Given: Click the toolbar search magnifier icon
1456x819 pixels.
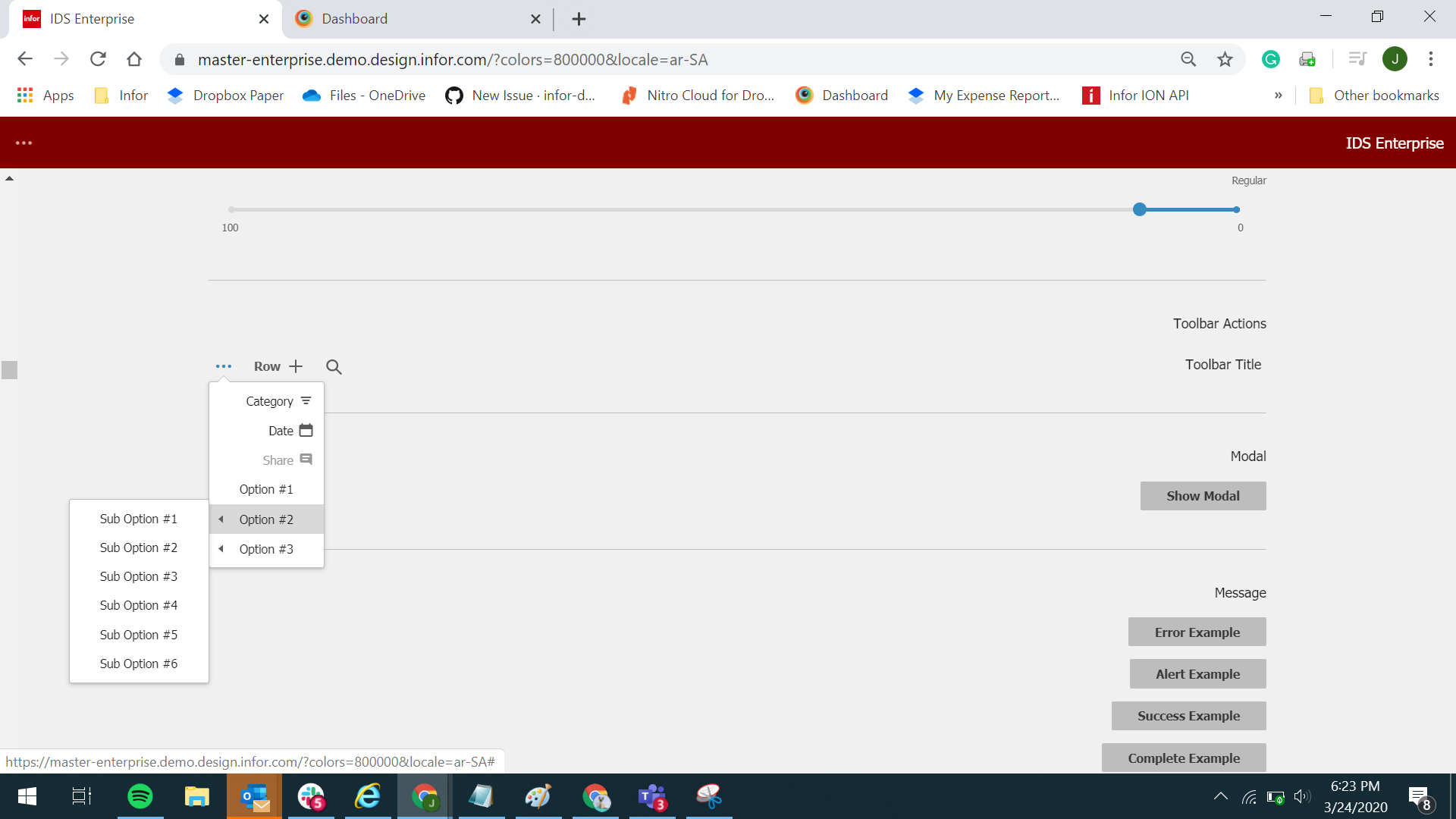Looking at the screenshot, I should coord(334,367).
